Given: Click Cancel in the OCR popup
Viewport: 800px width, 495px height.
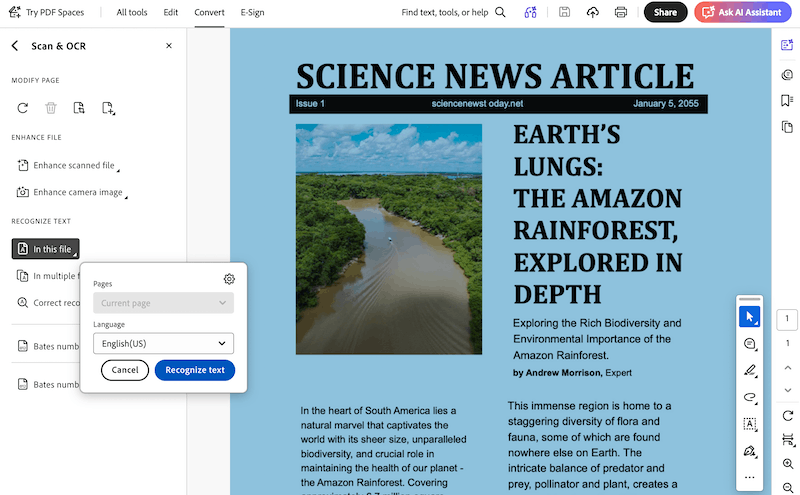Looking at the screenshot, I should click(x=125, y=370).
